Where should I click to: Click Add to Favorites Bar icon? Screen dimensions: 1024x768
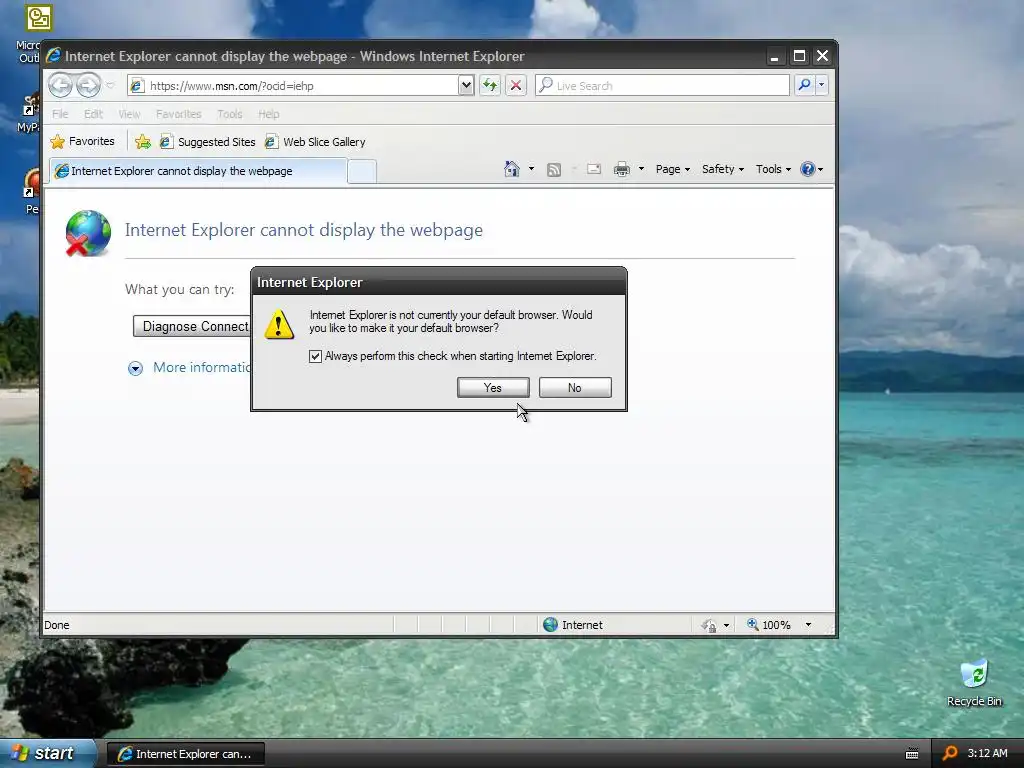click(142, 141)
